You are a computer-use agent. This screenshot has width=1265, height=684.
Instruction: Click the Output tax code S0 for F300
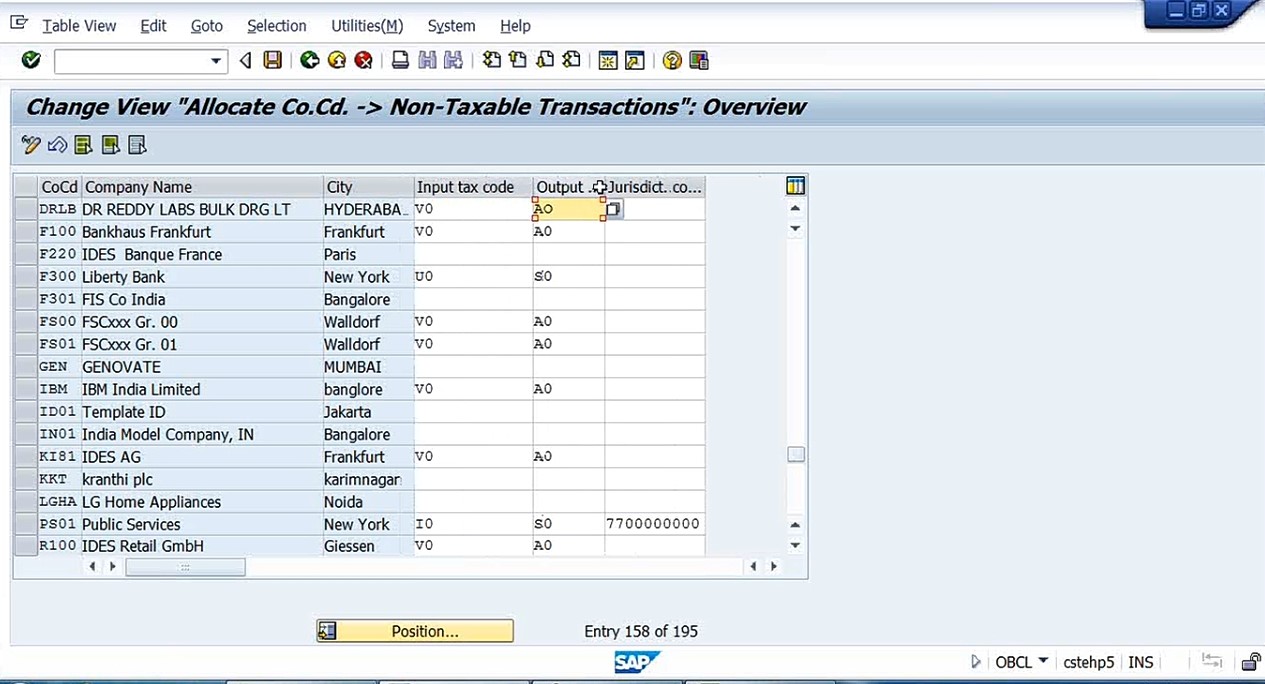pyautogui.click(x=568, y=276)
